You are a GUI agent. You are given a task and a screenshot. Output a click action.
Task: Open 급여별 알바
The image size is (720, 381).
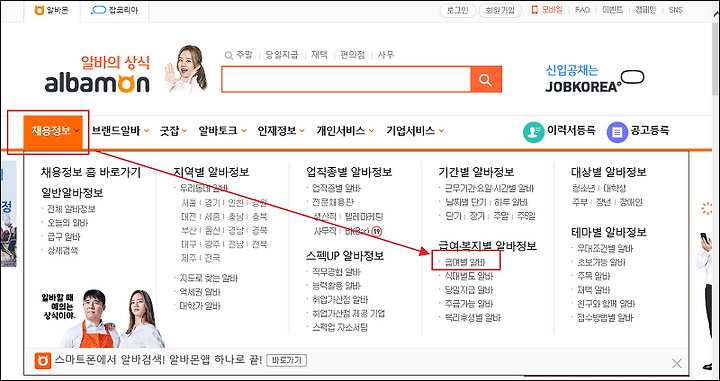[465, 263]
